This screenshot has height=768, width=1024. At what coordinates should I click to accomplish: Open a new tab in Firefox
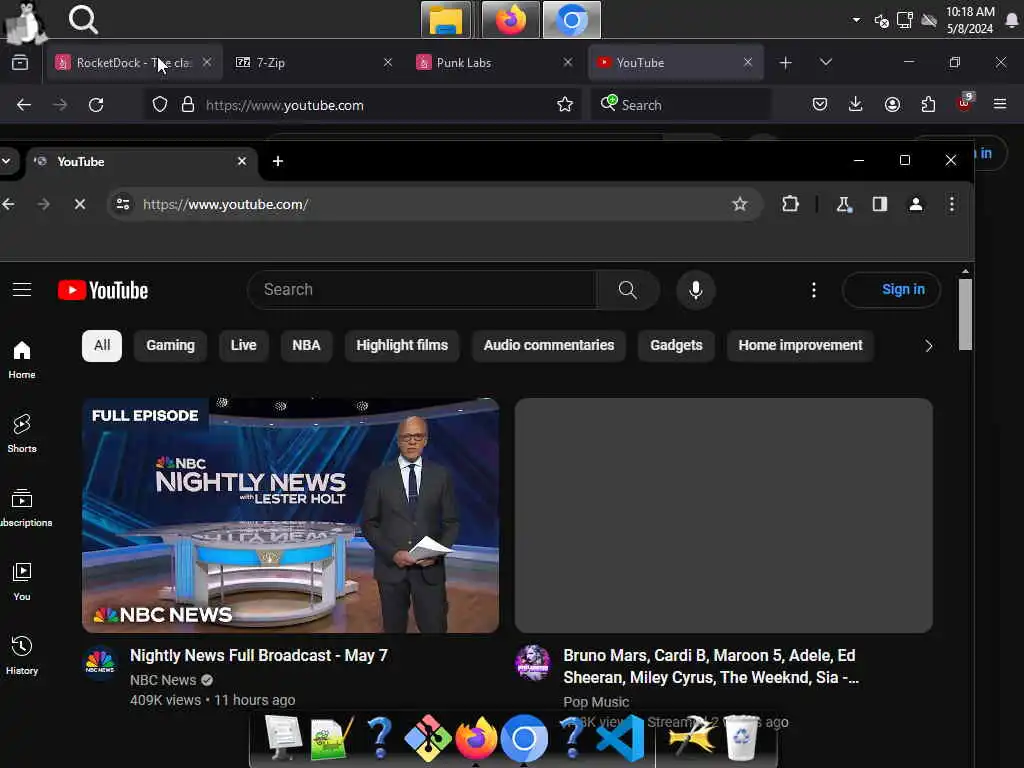pyautogui.click(x=786, y=63)
